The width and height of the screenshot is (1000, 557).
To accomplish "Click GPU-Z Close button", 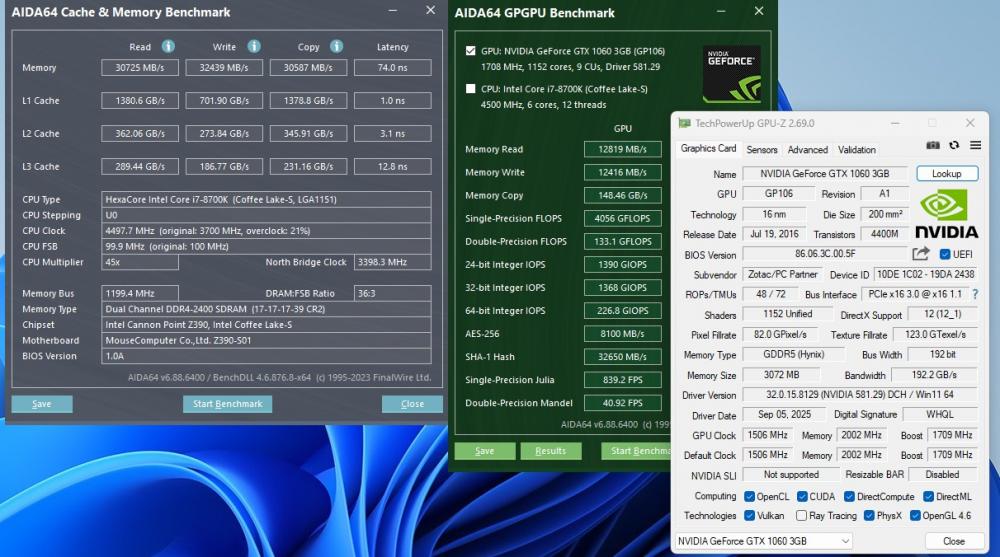I will click(x=953, y=541).
